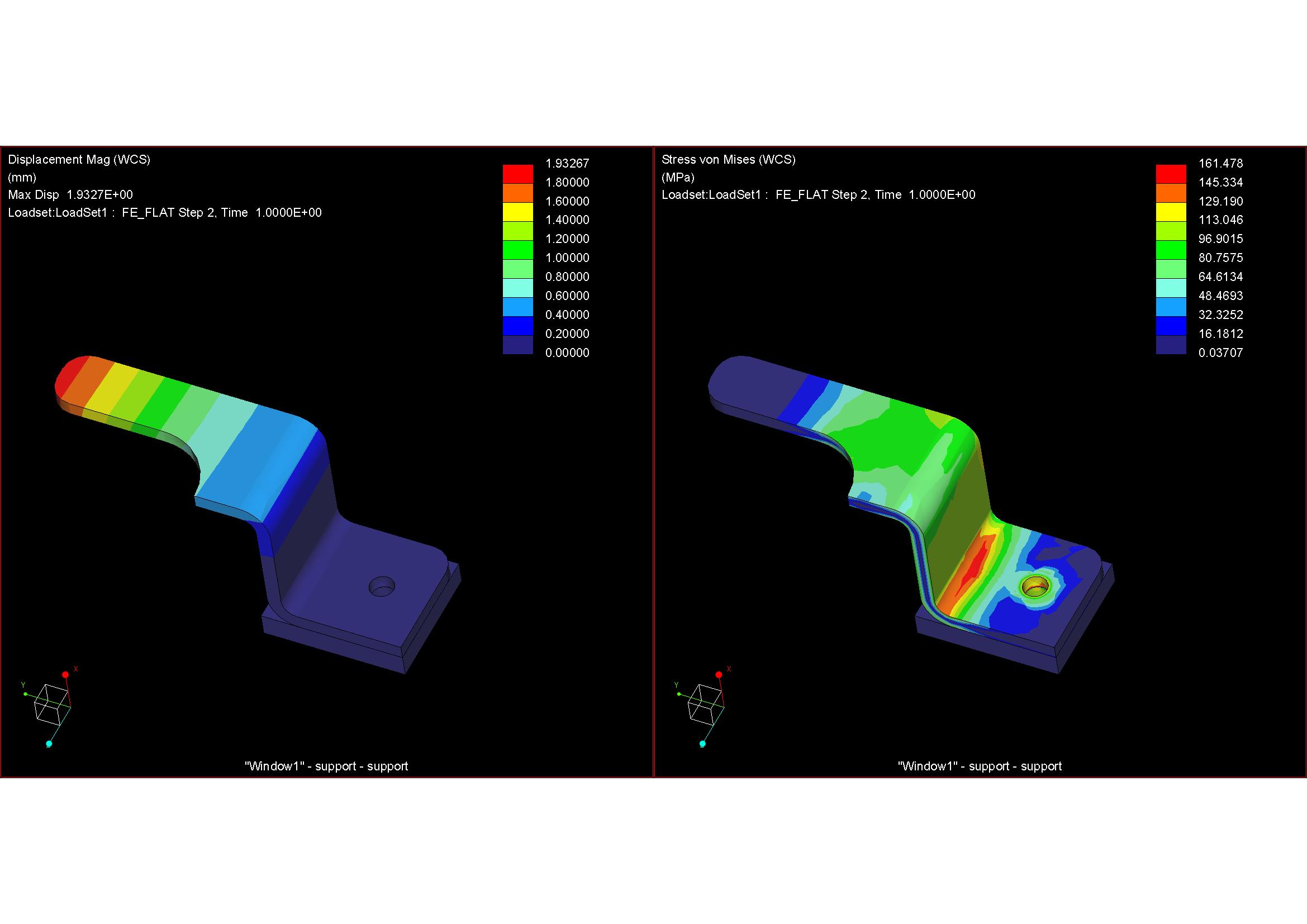
Task: Pick the red swatch in the displacement legend
Action: point(517,174)
